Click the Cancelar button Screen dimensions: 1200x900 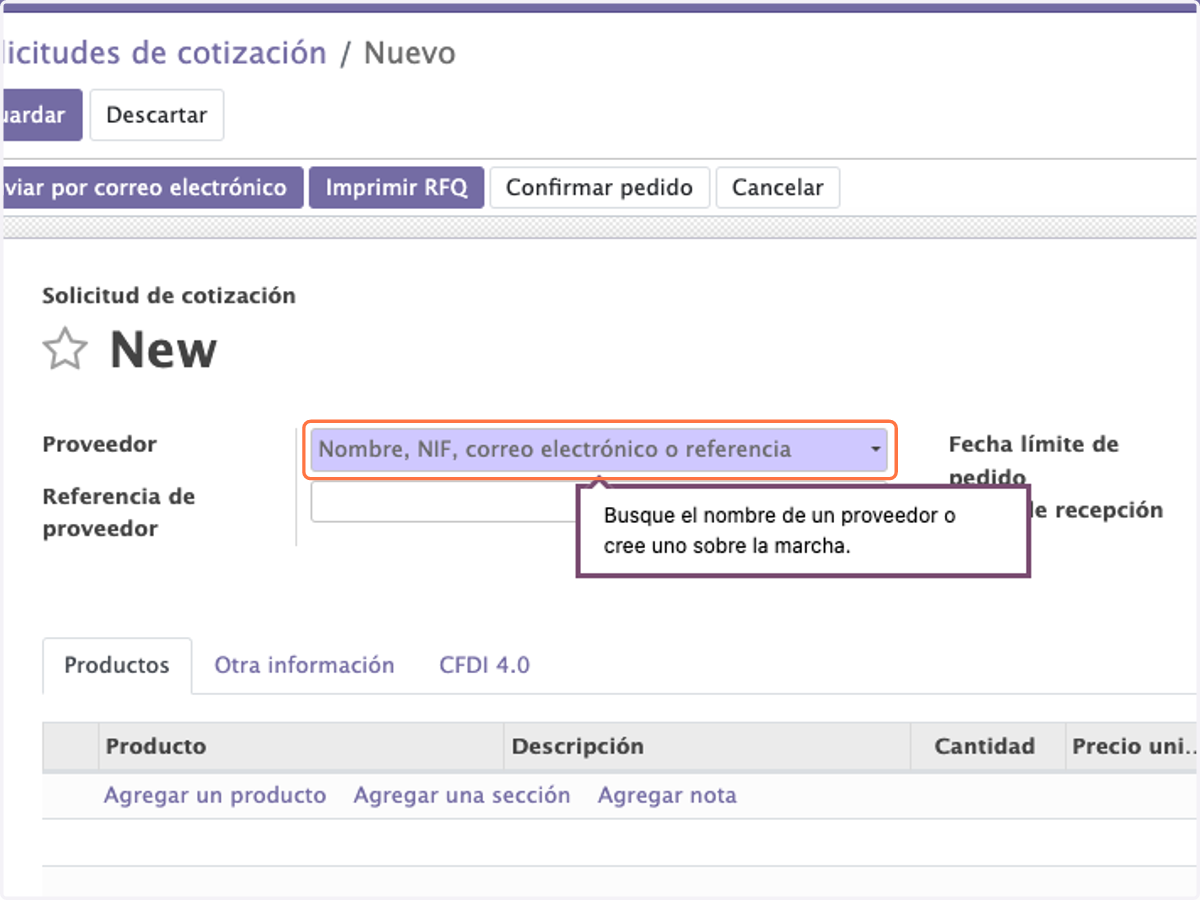point(778,188)
